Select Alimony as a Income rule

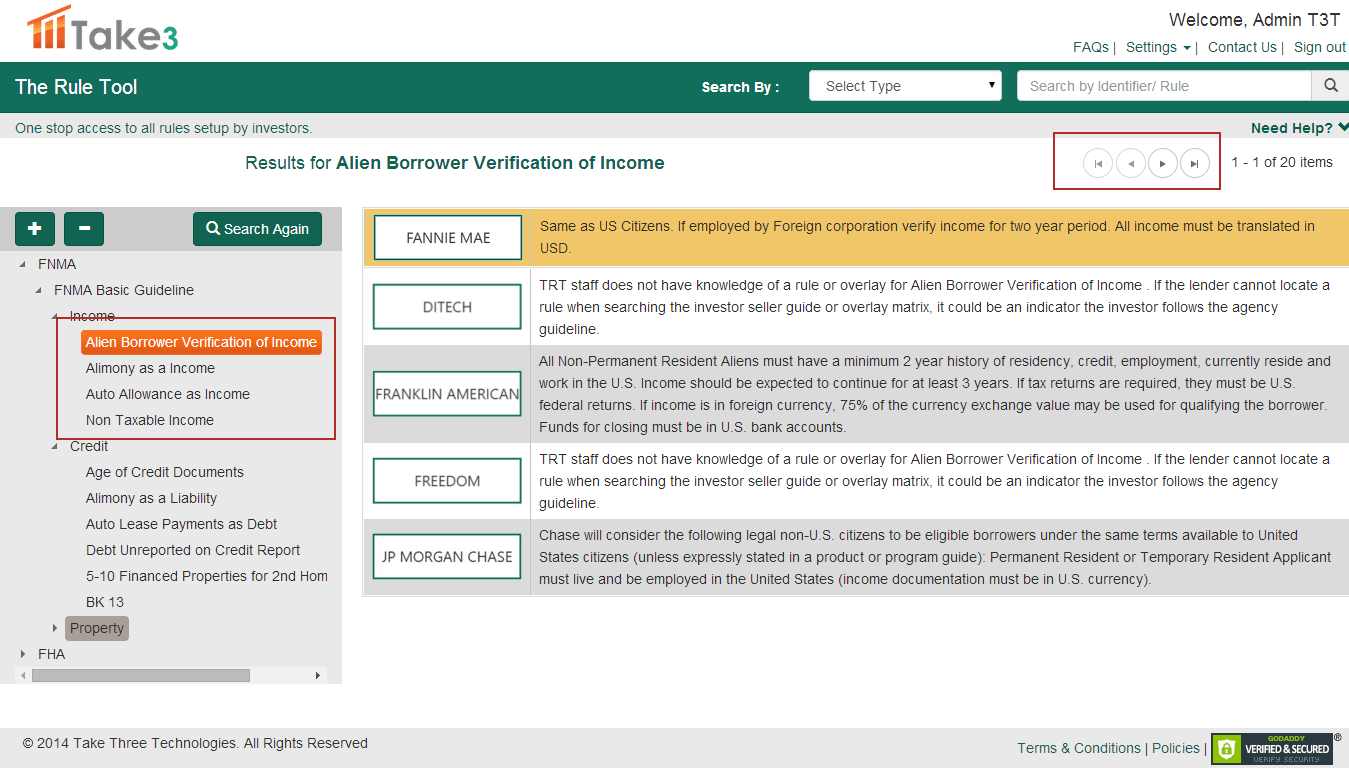[x=150, y=368]
